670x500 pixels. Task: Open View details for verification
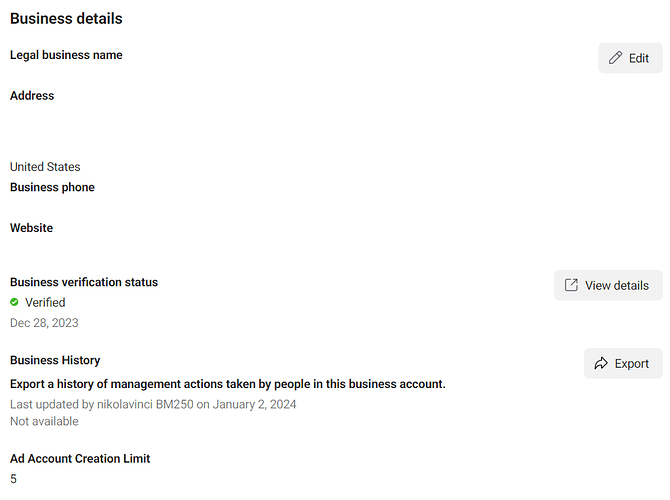tap(608, 285)
